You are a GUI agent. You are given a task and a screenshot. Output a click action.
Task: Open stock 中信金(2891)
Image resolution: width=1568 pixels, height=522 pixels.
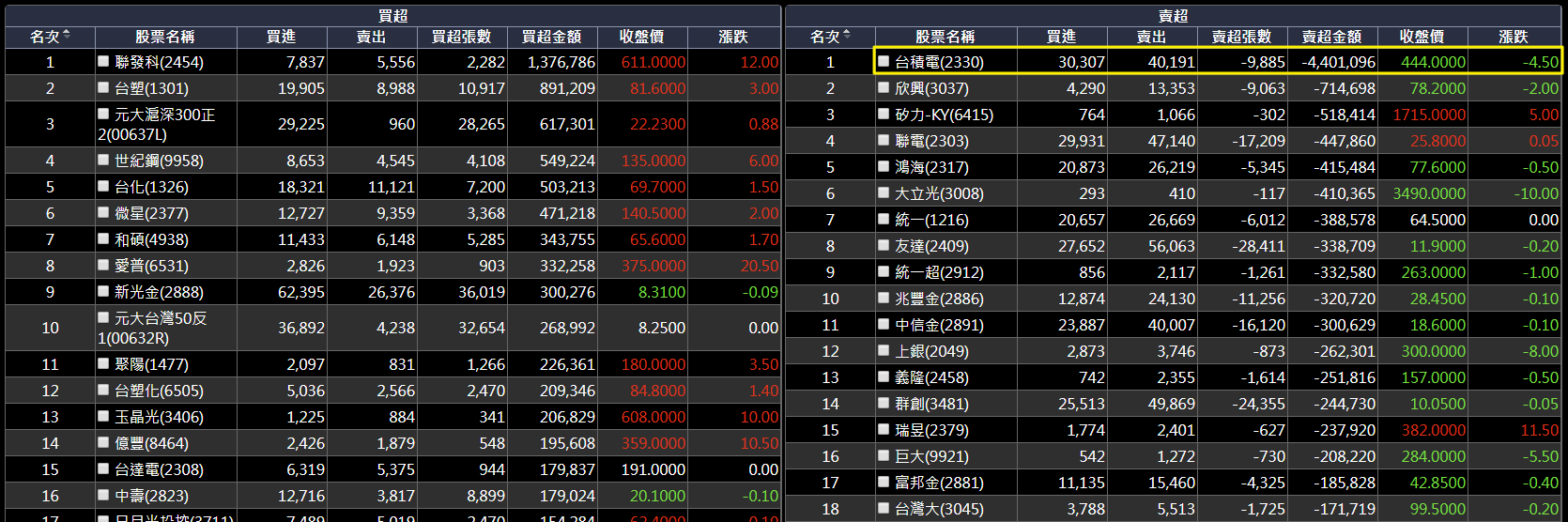(939, 325)
